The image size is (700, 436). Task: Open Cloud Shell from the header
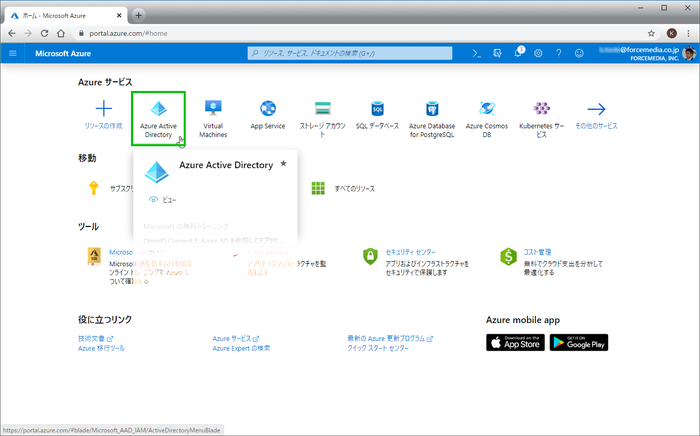pyautogui.click(x=476, y=54)
